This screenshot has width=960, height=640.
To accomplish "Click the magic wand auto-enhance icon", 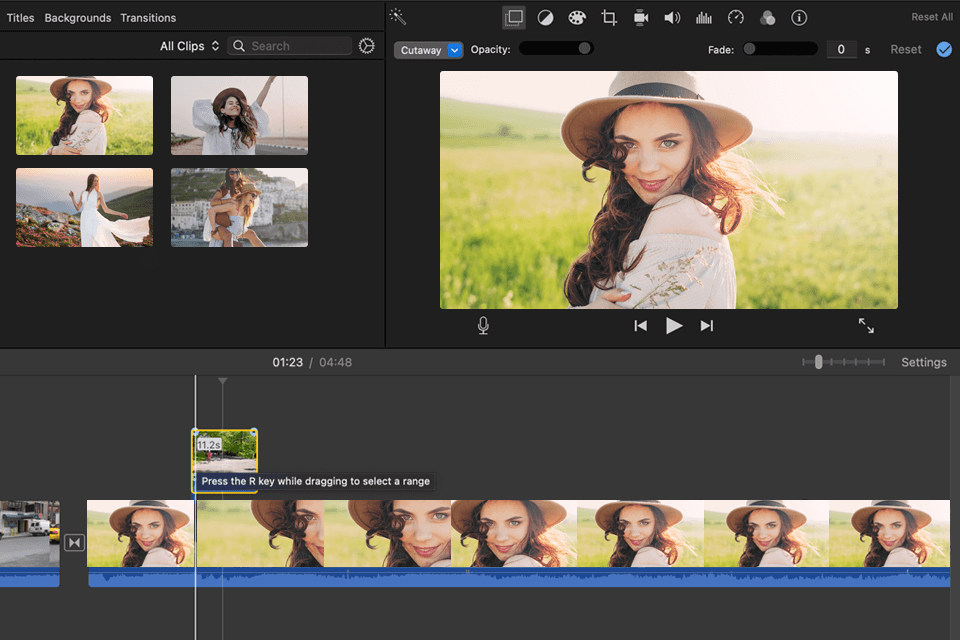I will coord(398,17).
